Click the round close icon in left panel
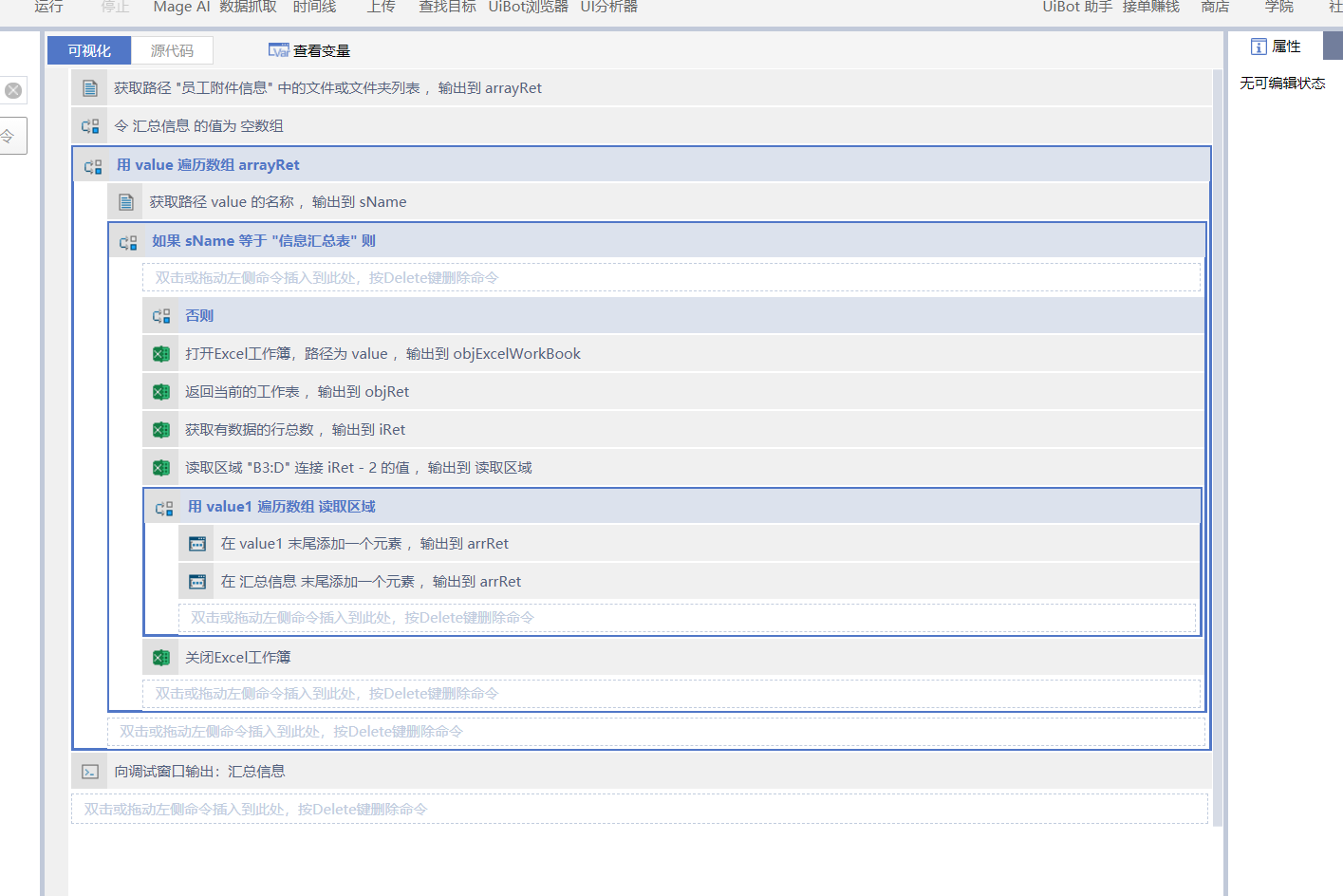The width and height of the screenshot is (1343, 896). click(13, 90)
